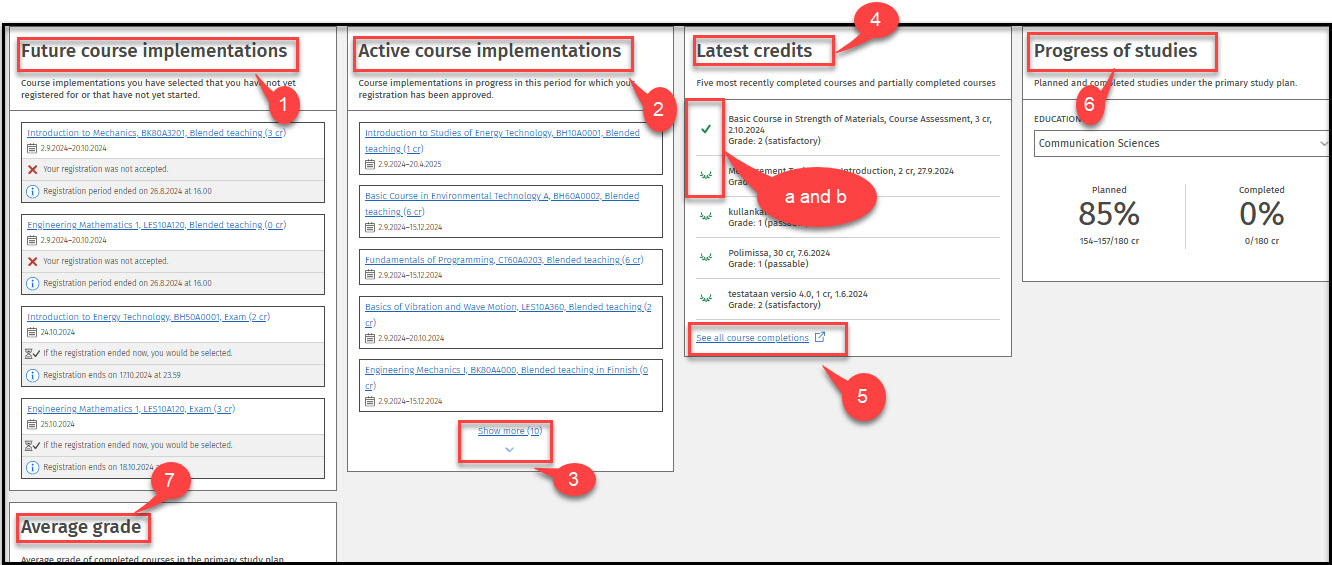
Task: Click the Progress of studies heading
Action: pos(1115,51)
